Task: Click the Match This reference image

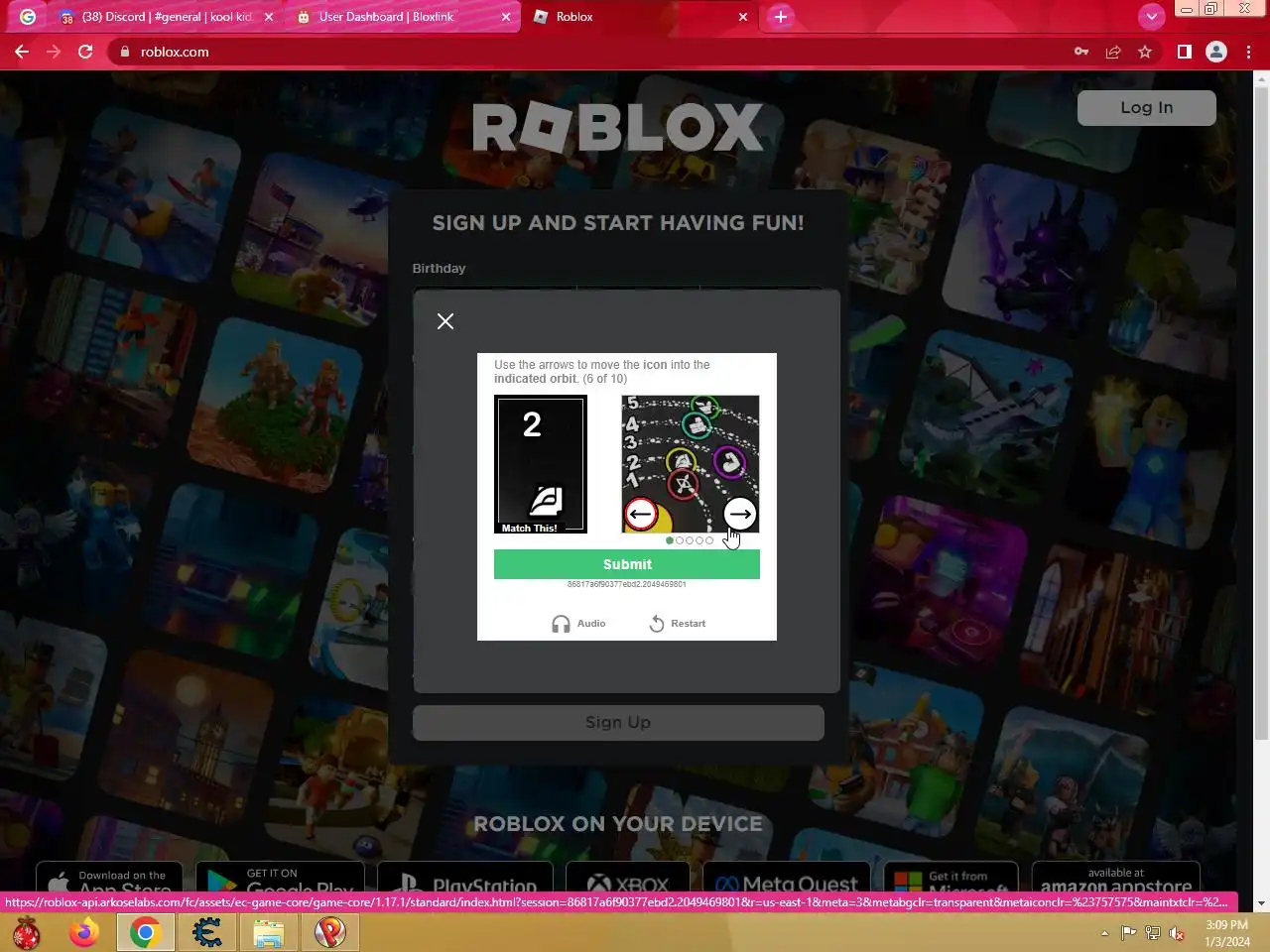Action: tap(541, 464)
